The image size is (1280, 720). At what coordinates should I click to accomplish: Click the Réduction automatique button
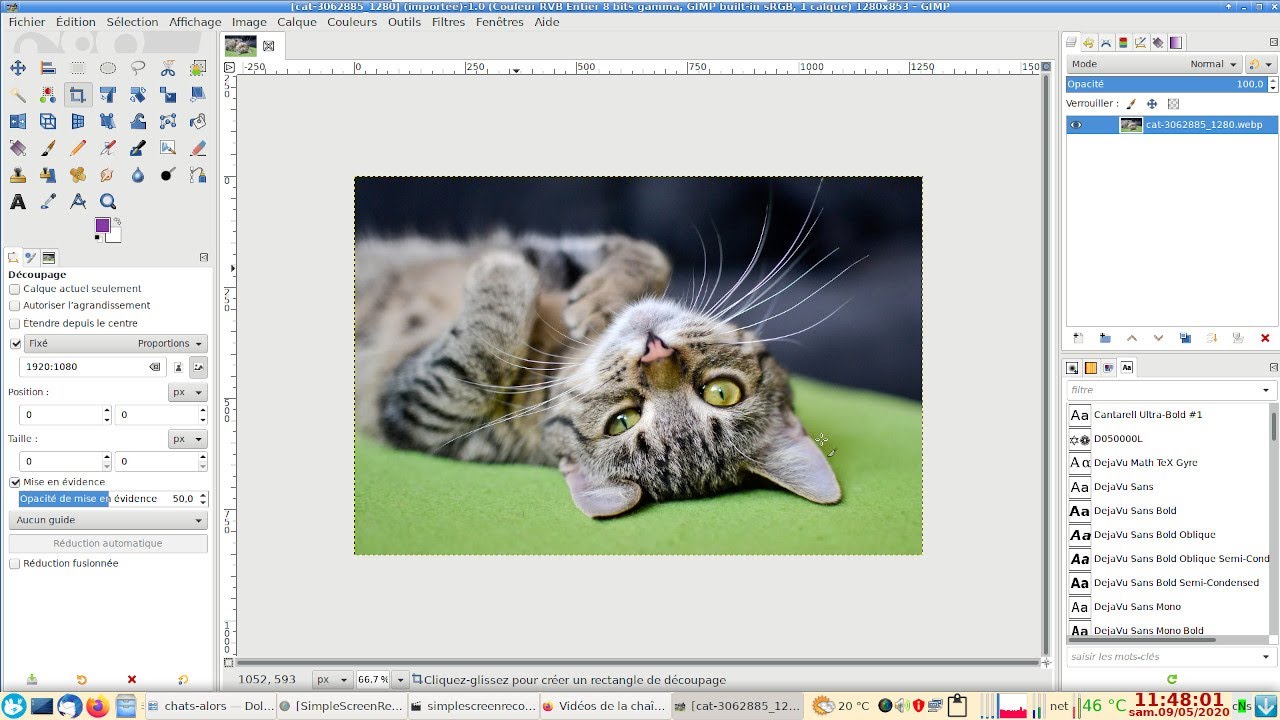(108, 543)
